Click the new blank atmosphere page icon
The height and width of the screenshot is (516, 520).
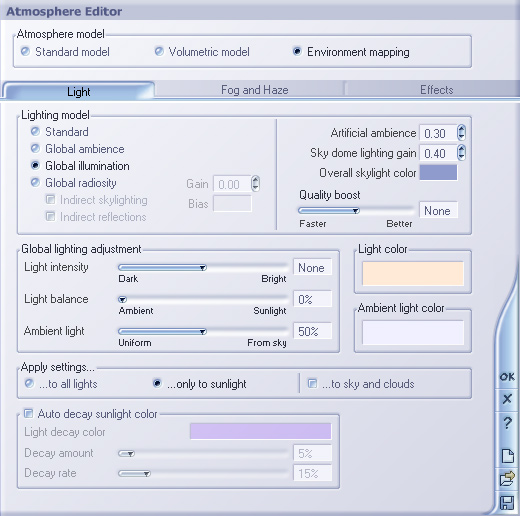[508, 456]
